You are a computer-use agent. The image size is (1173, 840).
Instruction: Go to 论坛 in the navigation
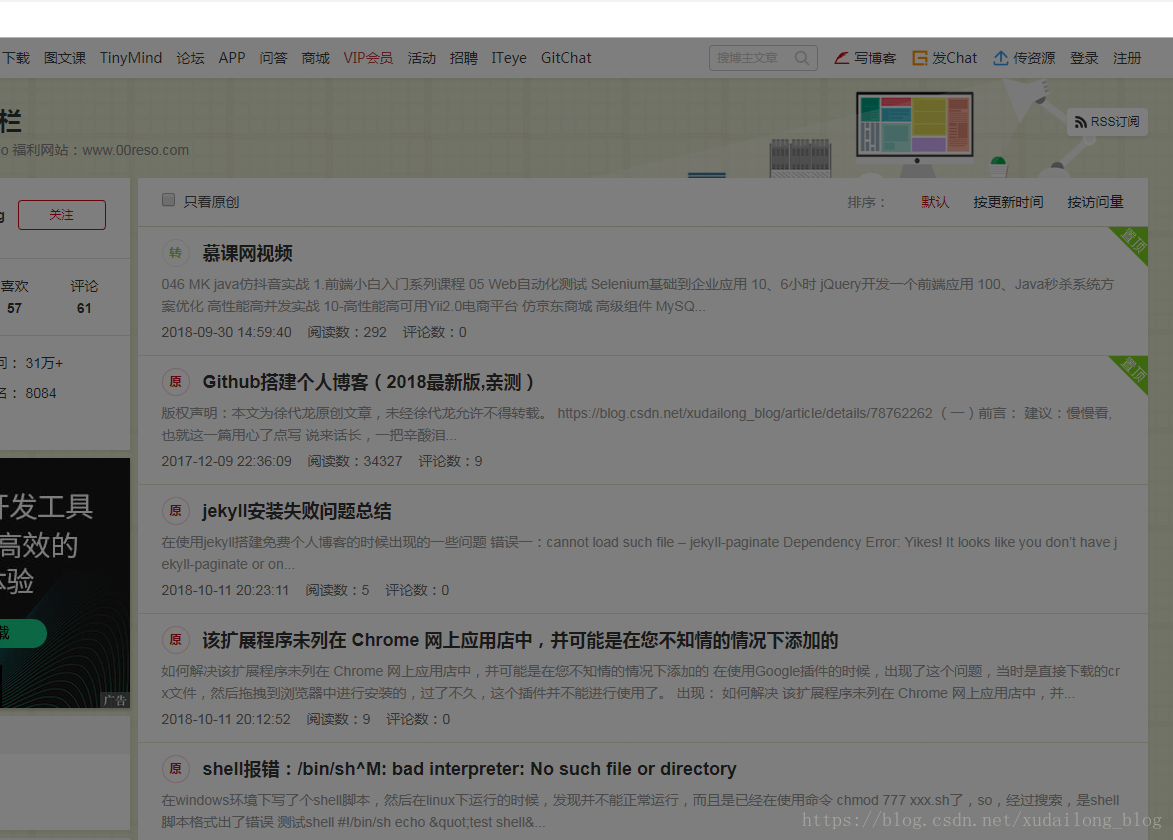tap(190, 58)
